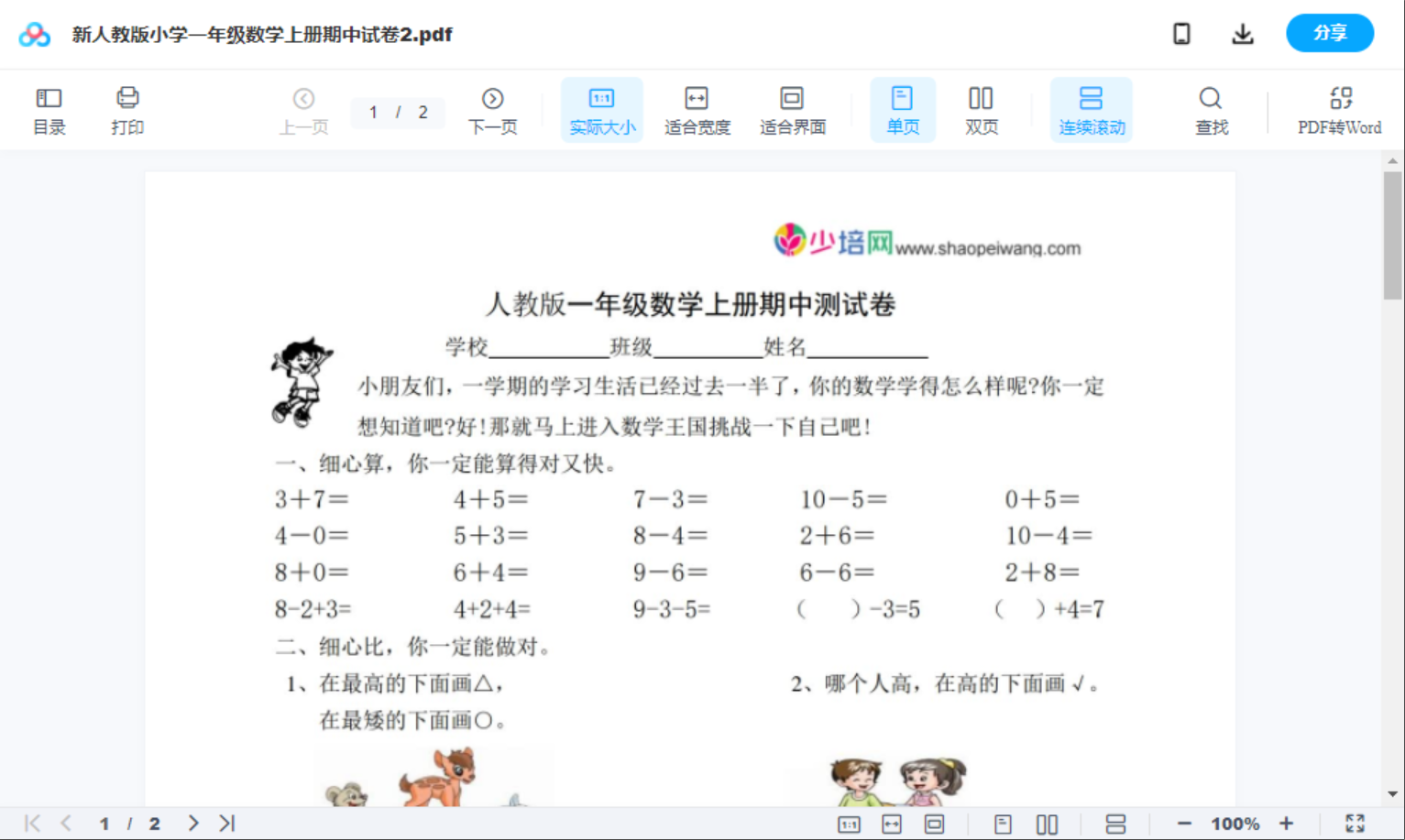The image size is (1405, 840).
Task: Enable 双页 two-page view mode
Action: (x=981, y=109)
